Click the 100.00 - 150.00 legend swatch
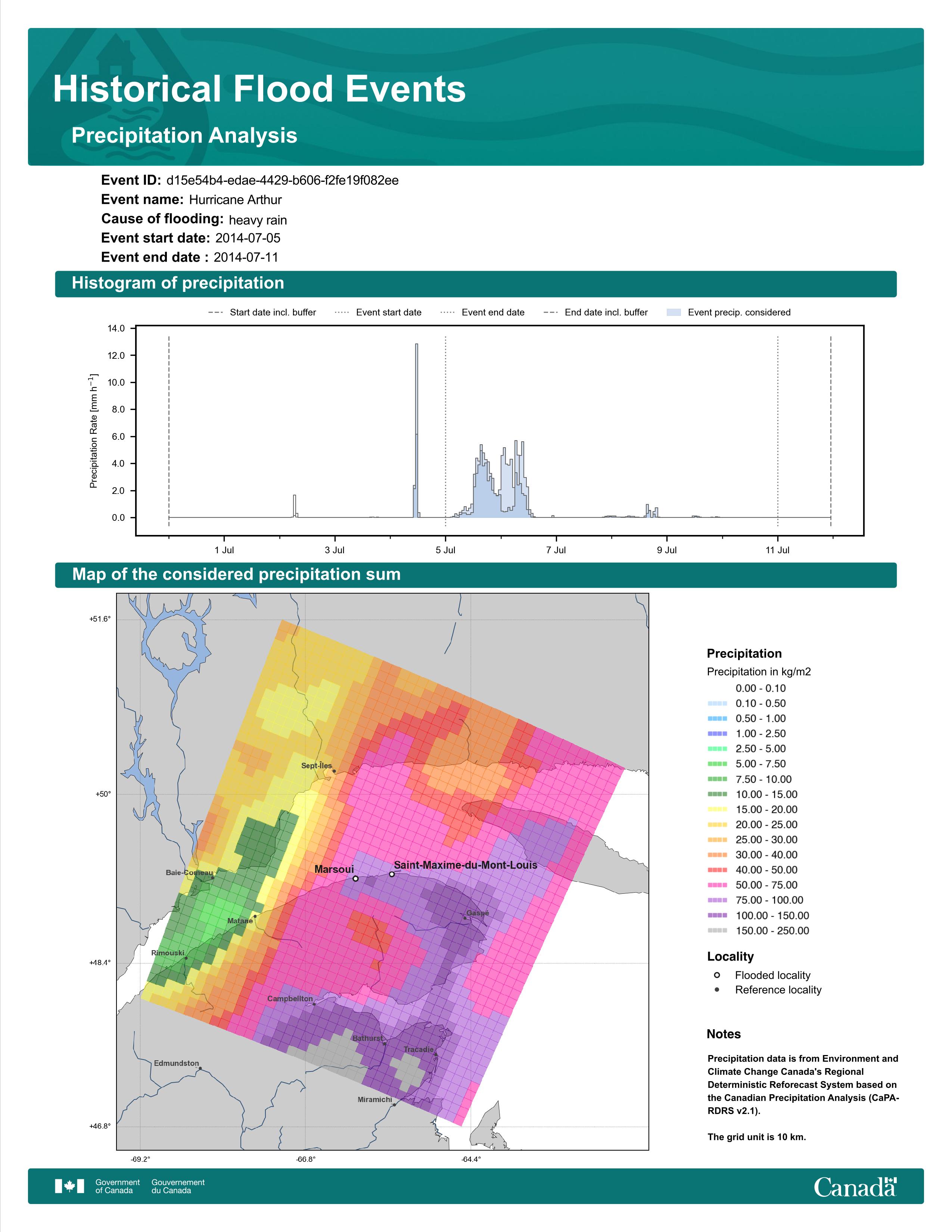The image size is (952, 1232). coord(718,915)
